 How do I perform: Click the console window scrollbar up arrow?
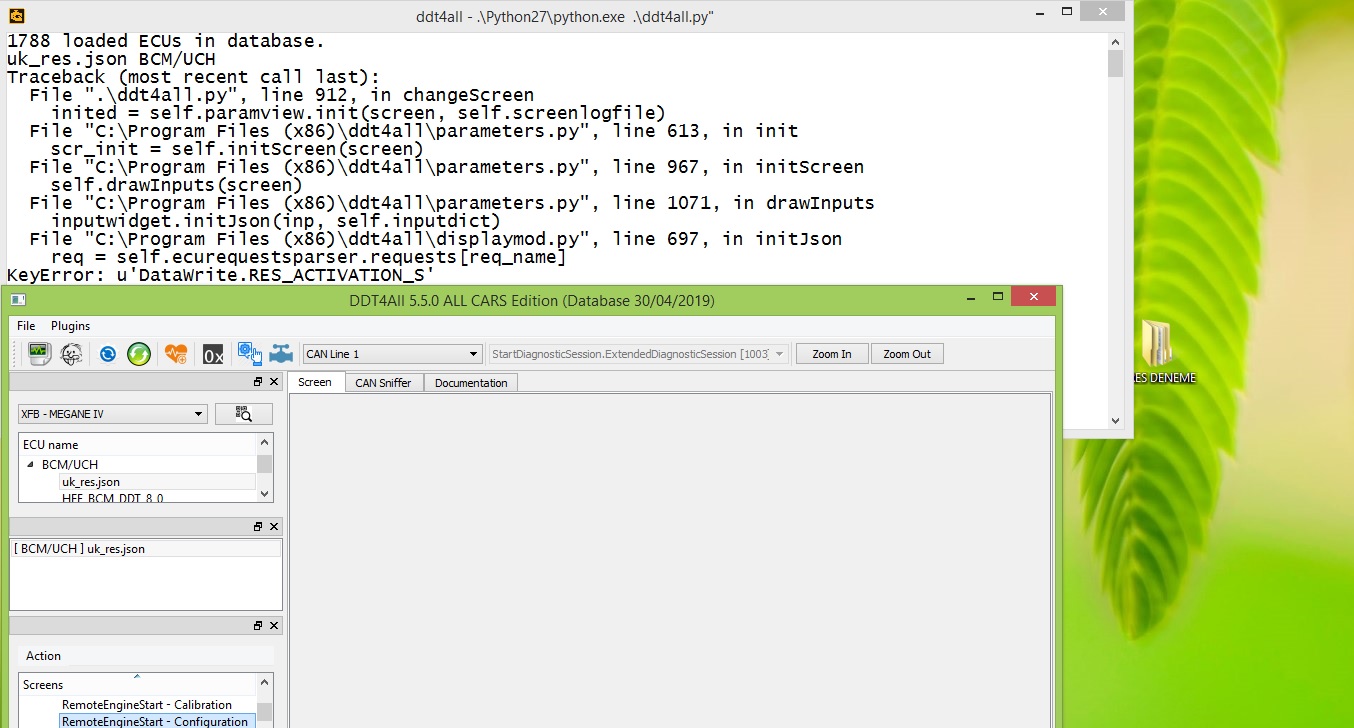coord(1113,41)
